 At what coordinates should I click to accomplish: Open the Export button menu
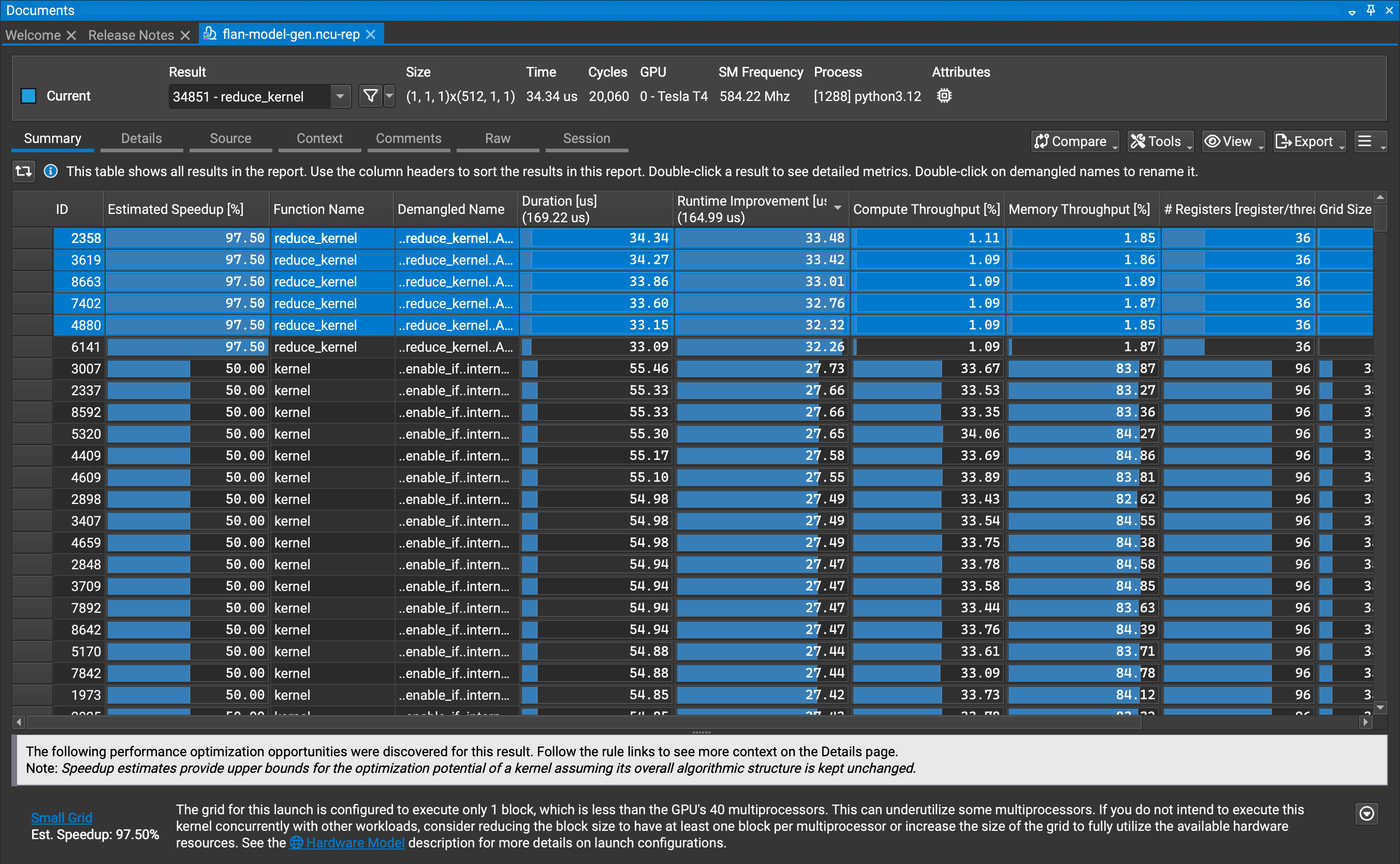1309,141
